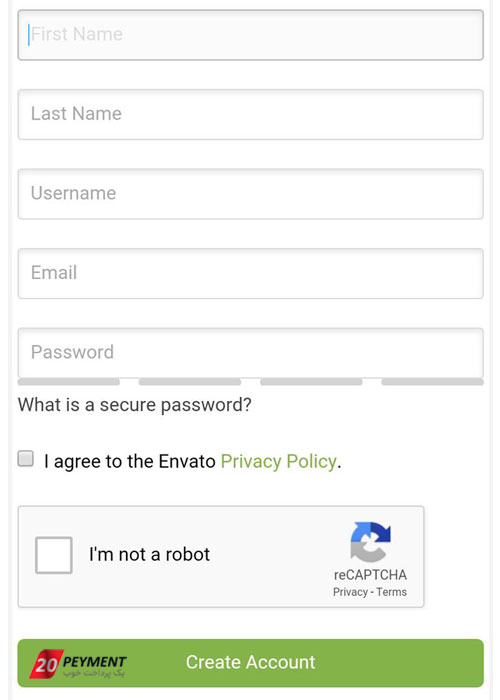
Task: Focus the Password field
Action: click(x=250, y=353)
